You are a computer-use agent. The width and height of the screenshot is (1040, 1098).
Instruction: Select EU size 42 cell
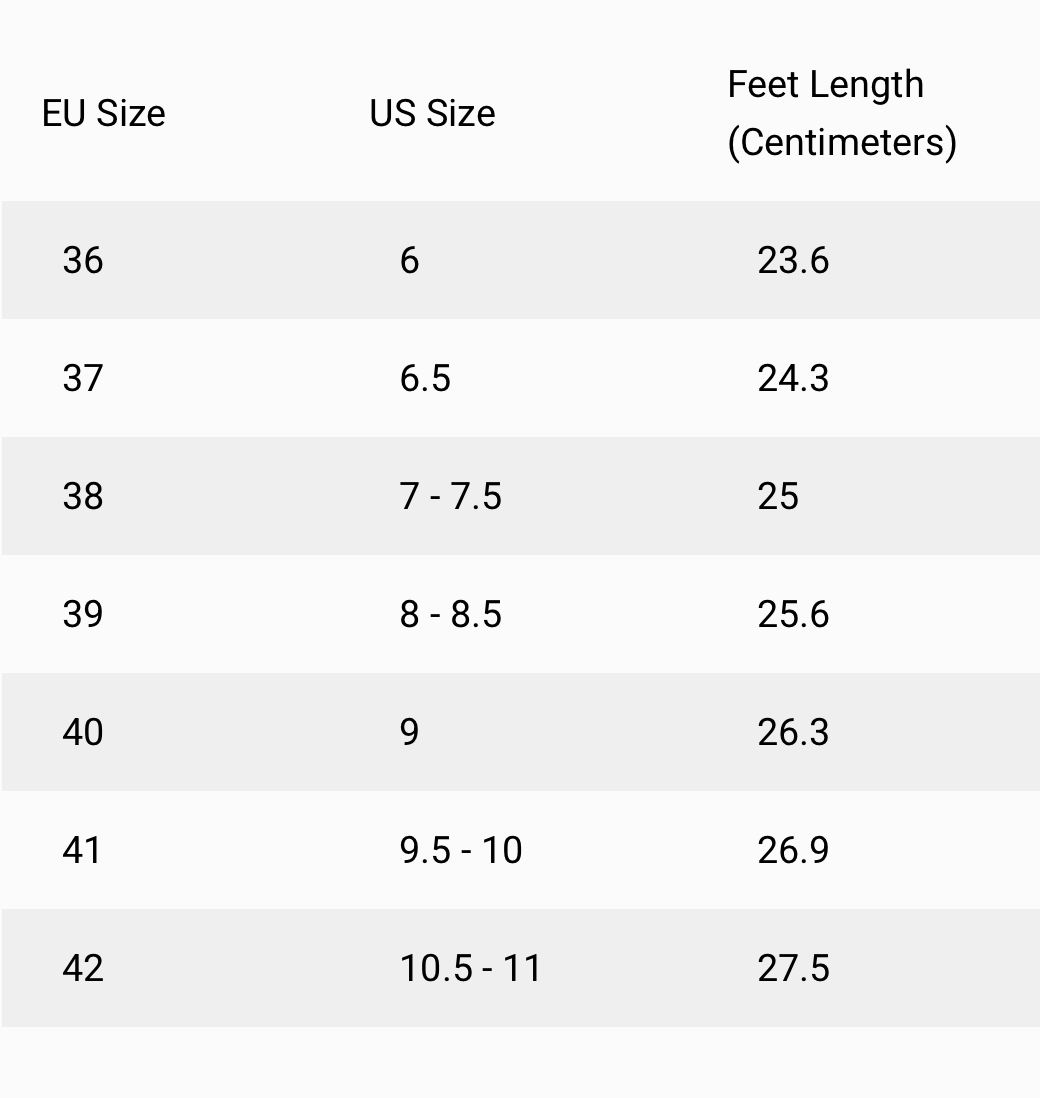(x=83, y=968)
